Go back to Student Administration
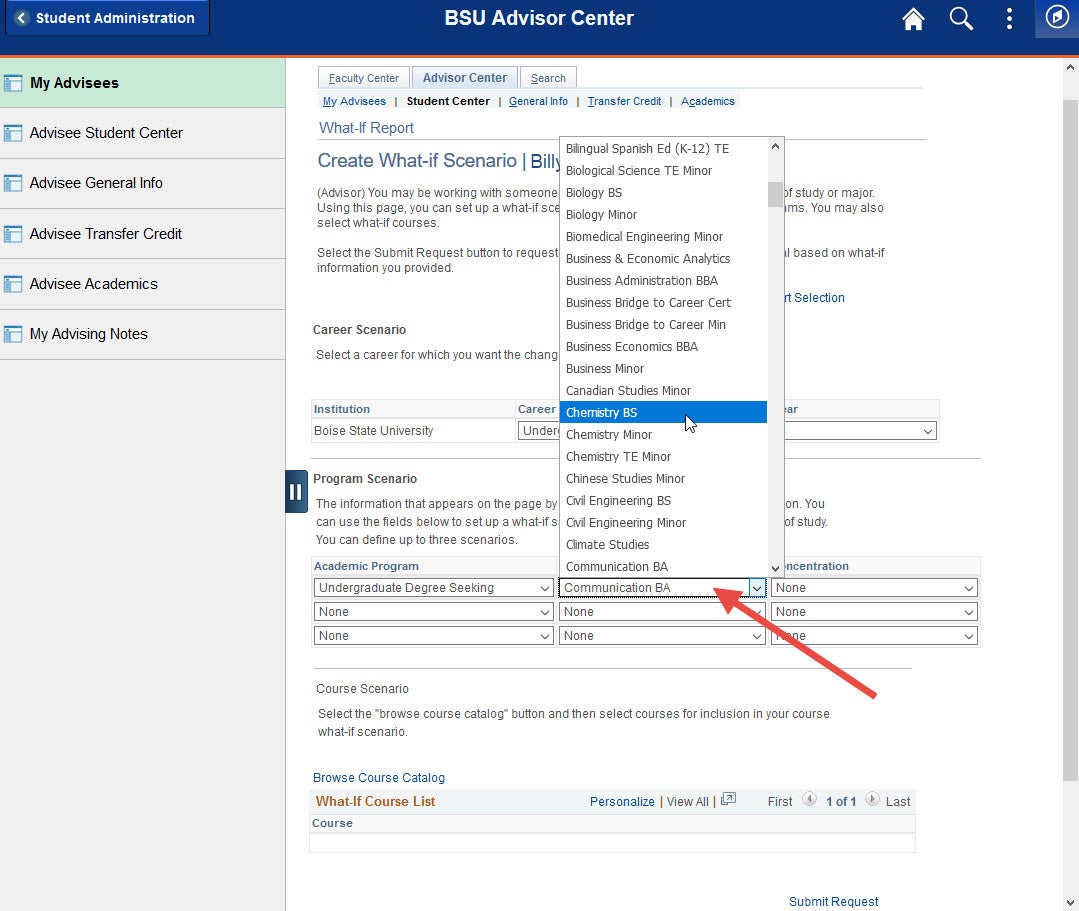The height and width of the screenshot is (911, 1079). tap(107, 18)
